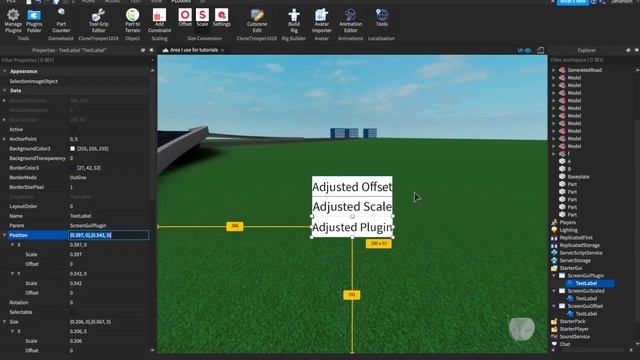Expand the AnchorPoint property

click(x=4, y=139)
